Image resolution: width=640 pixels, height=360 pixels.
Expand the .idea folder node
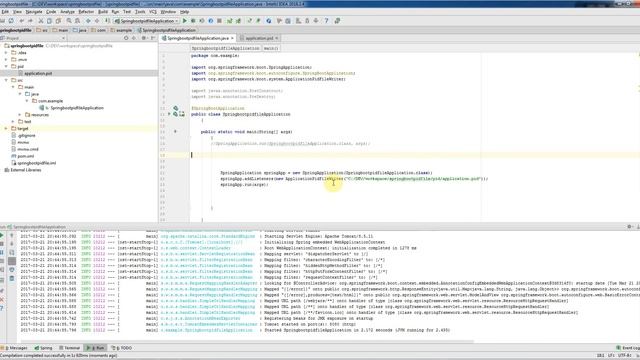[6, 53]
